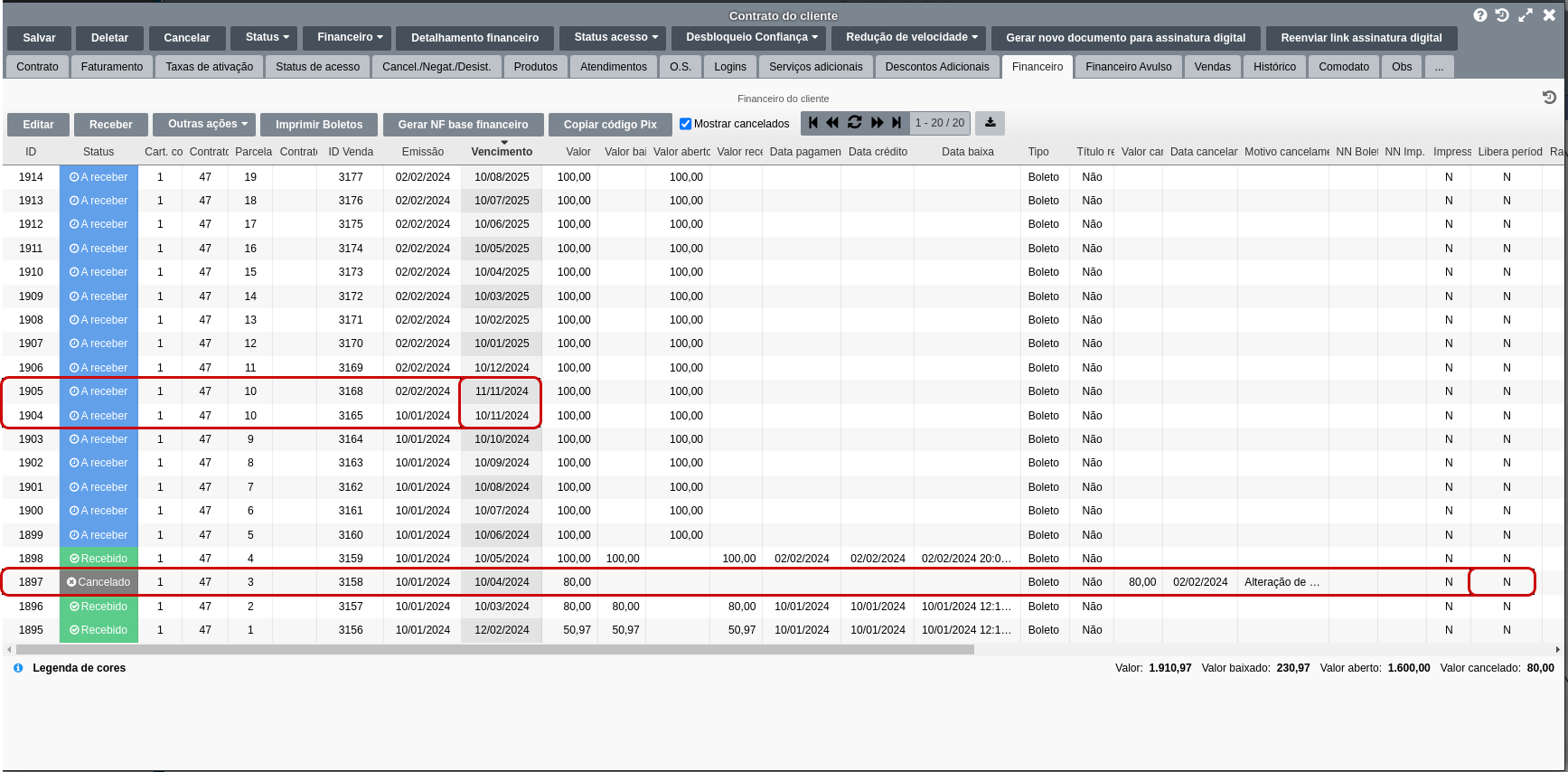Go to last page of records

(x=897, y=123)
